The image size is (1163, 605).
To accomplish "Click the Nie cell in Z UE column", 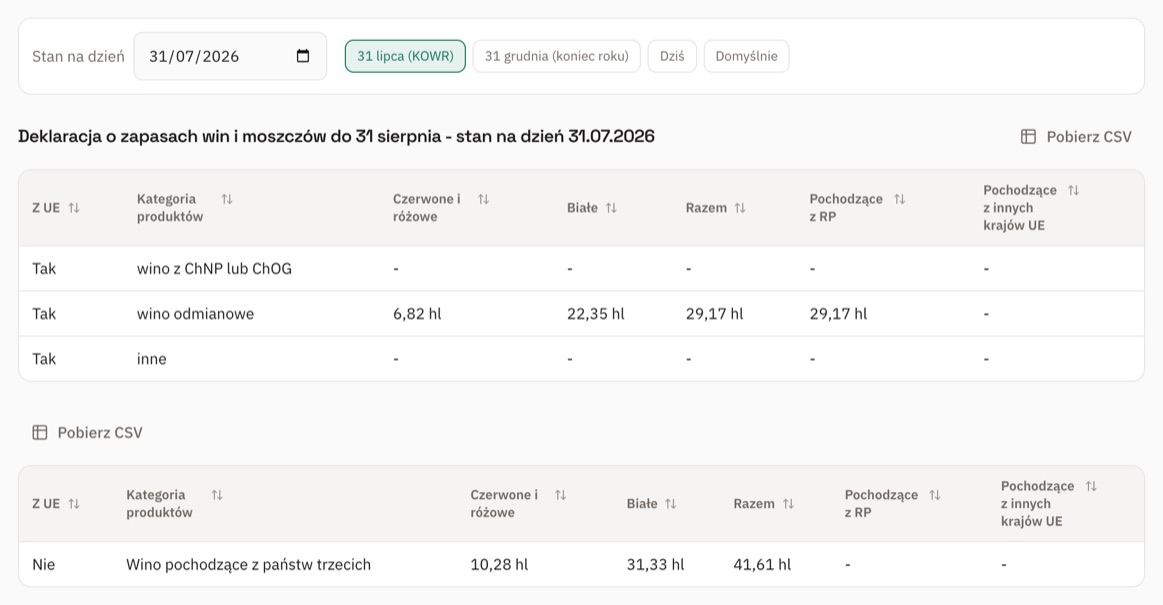I will point(44,564).
